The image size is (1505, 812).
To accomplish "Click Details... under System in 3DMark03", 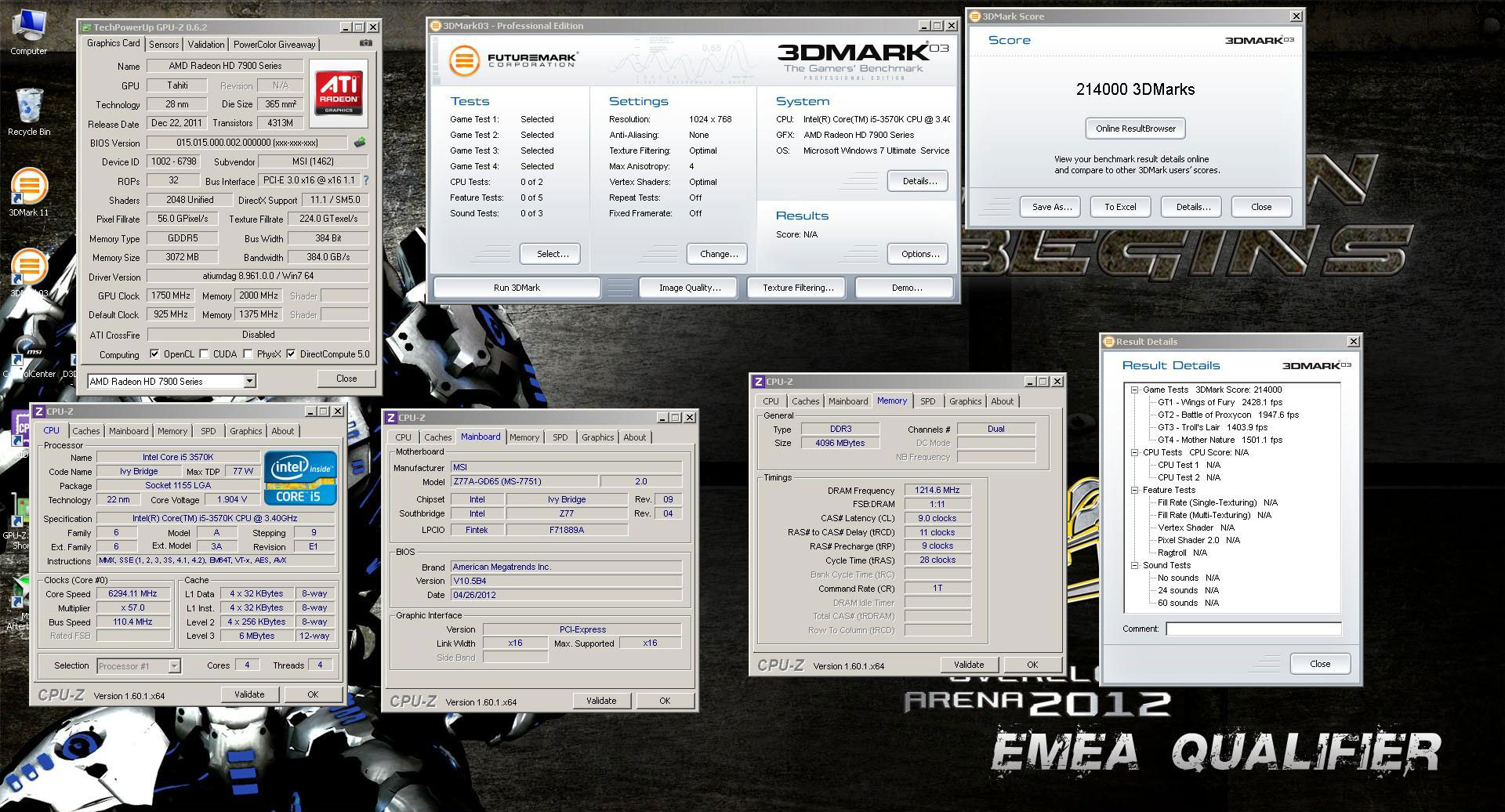I will point(919,181).
